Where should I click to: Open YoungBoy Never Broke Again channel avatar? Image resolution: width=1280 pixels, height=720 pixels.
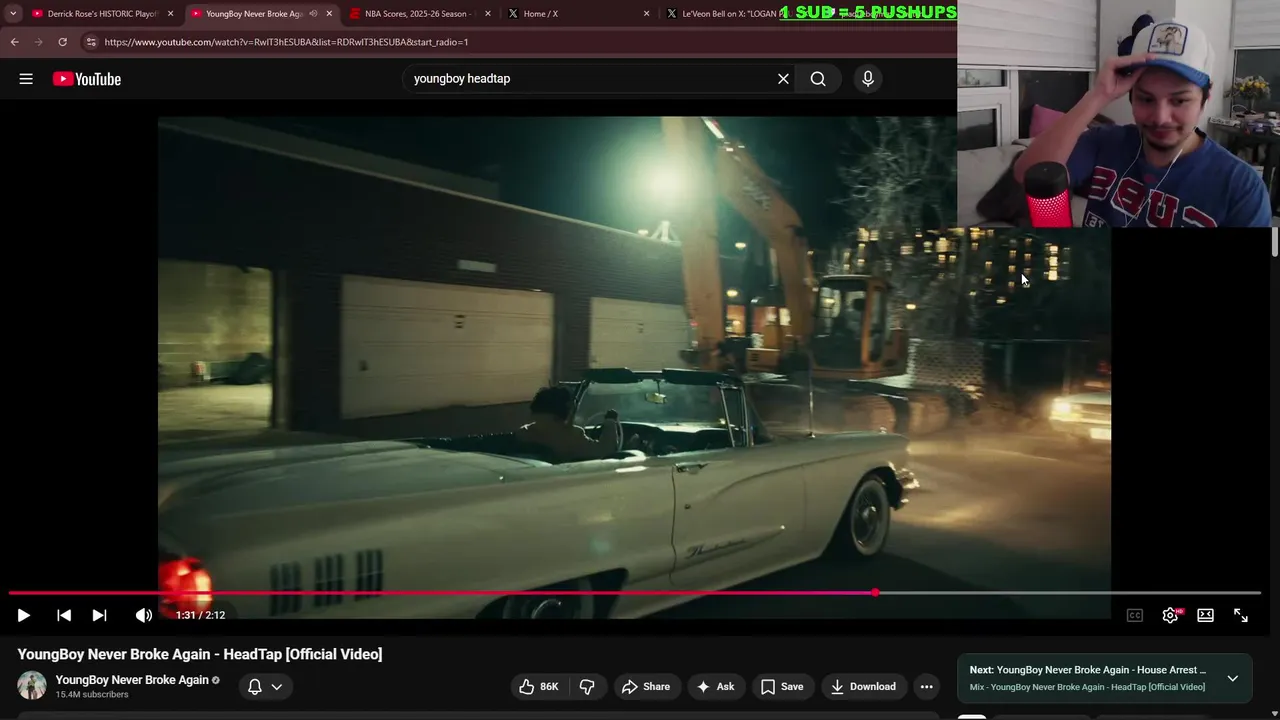(32, 686)
